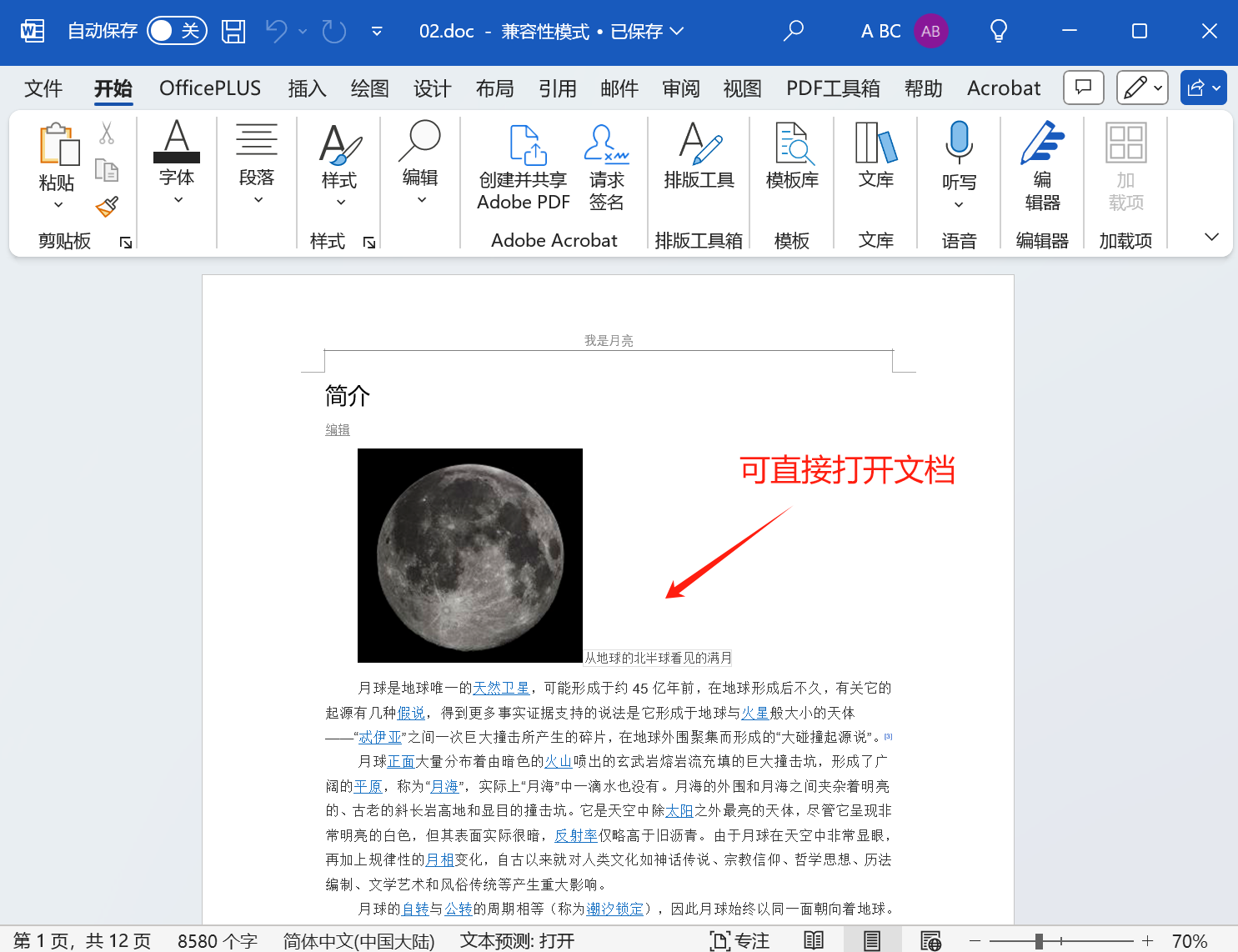
Task: Click the Save icon in quick access toolbar
Action: 233,31
